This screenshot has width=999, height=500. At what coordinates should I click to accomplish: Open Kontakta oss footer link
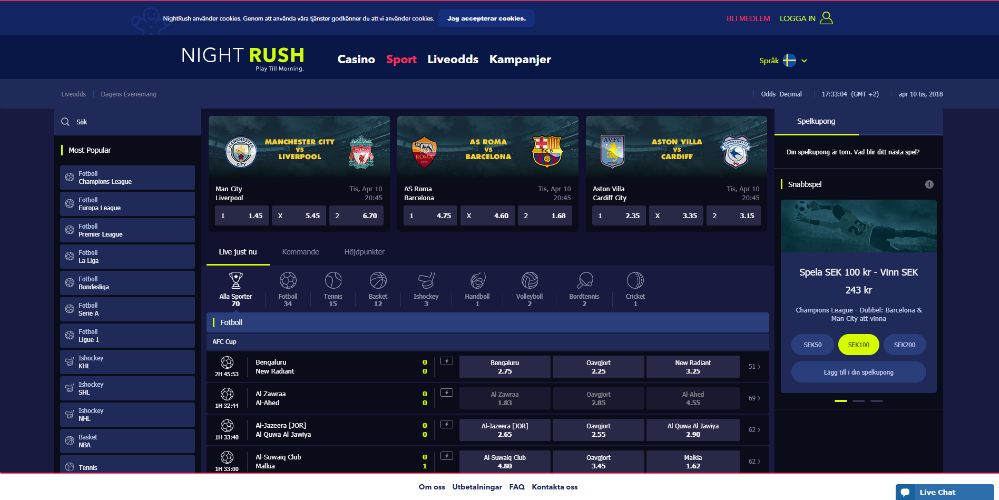(x=555, y=487)
